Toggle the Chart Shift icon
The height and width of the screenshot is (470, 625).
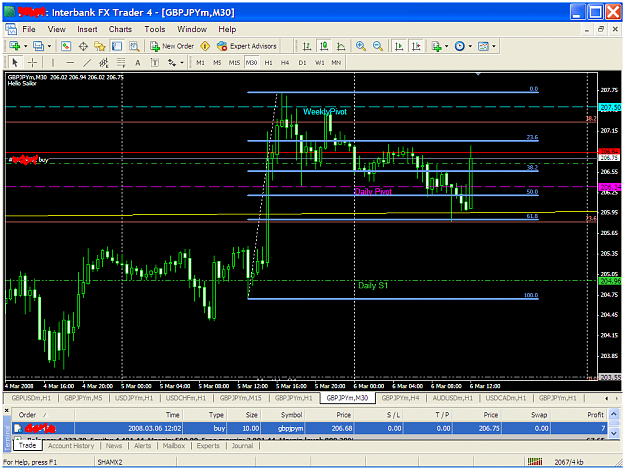[x=416, y=46]
